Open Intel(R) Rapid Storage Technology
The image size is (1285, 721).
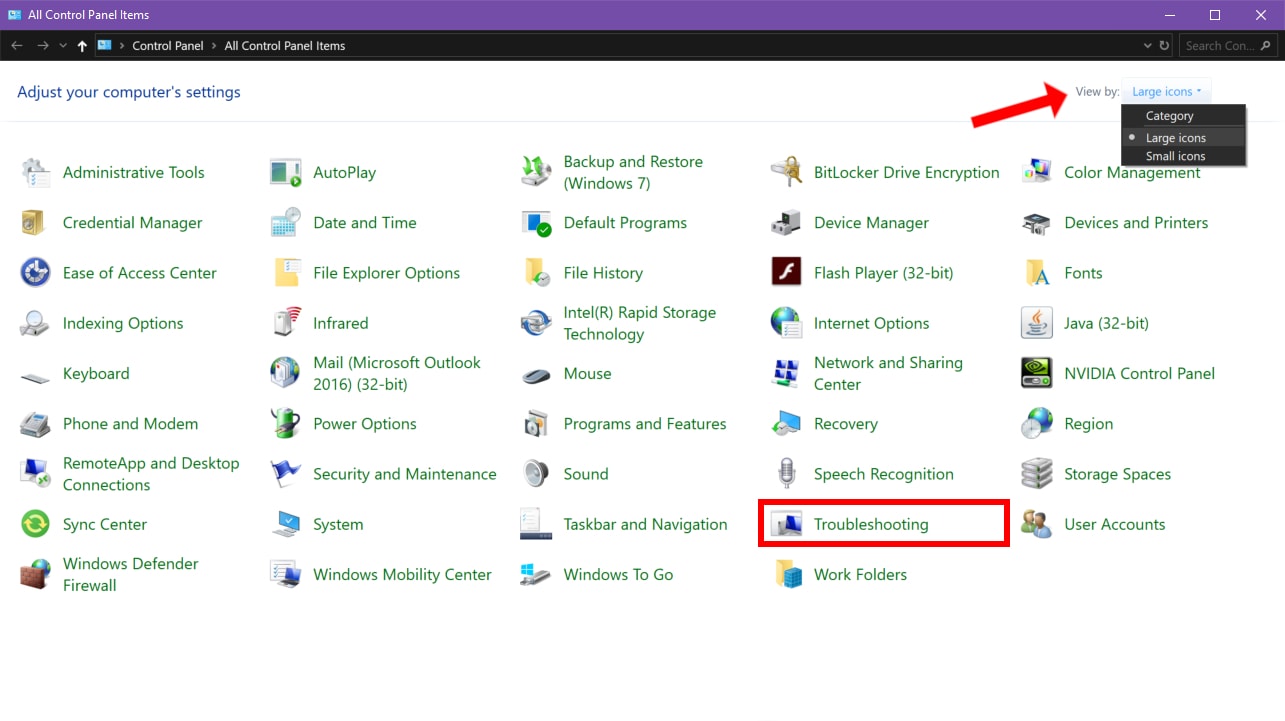click(640, 322)
